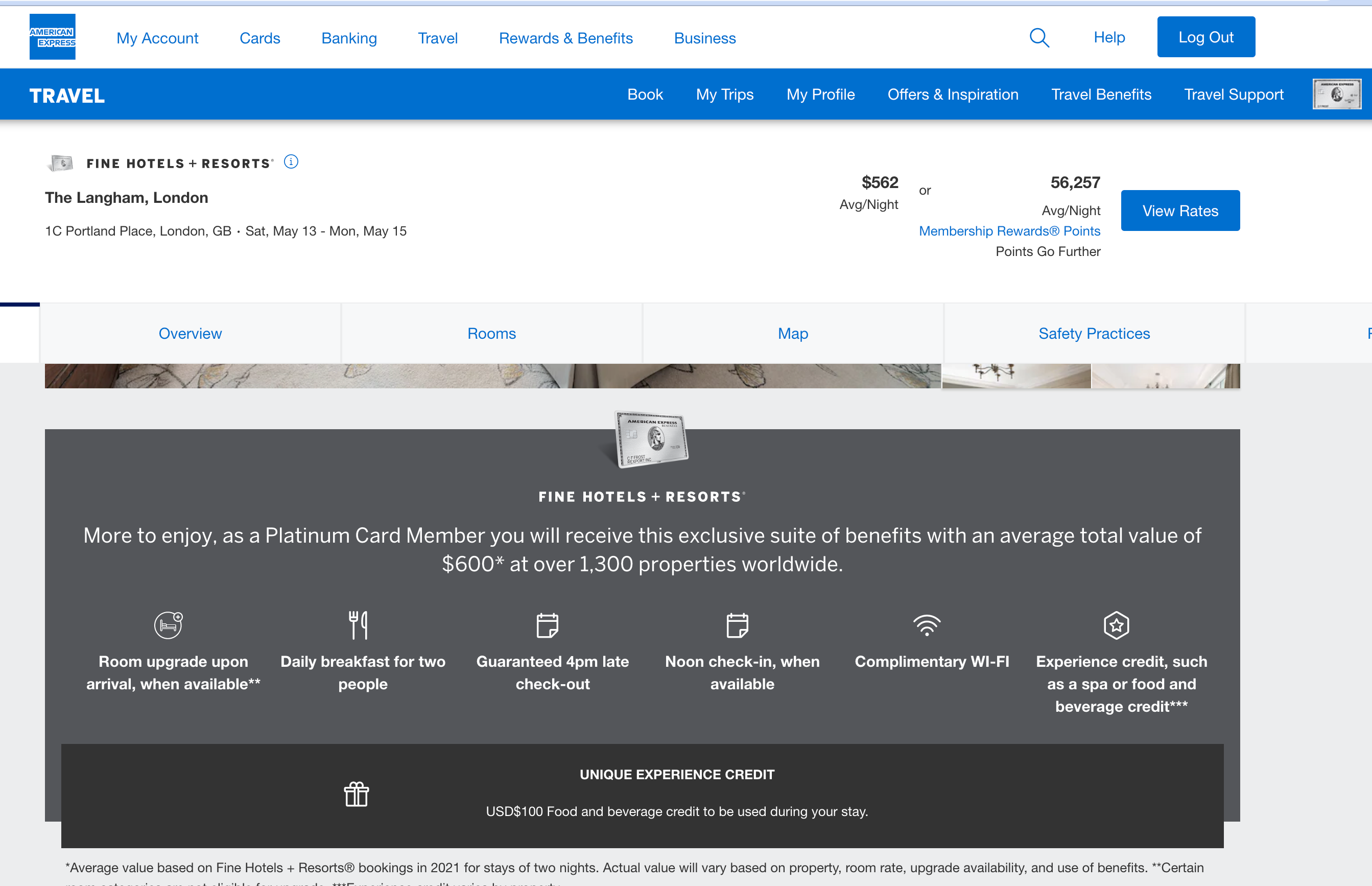Click the main hotel photo strip

(493, 376)
